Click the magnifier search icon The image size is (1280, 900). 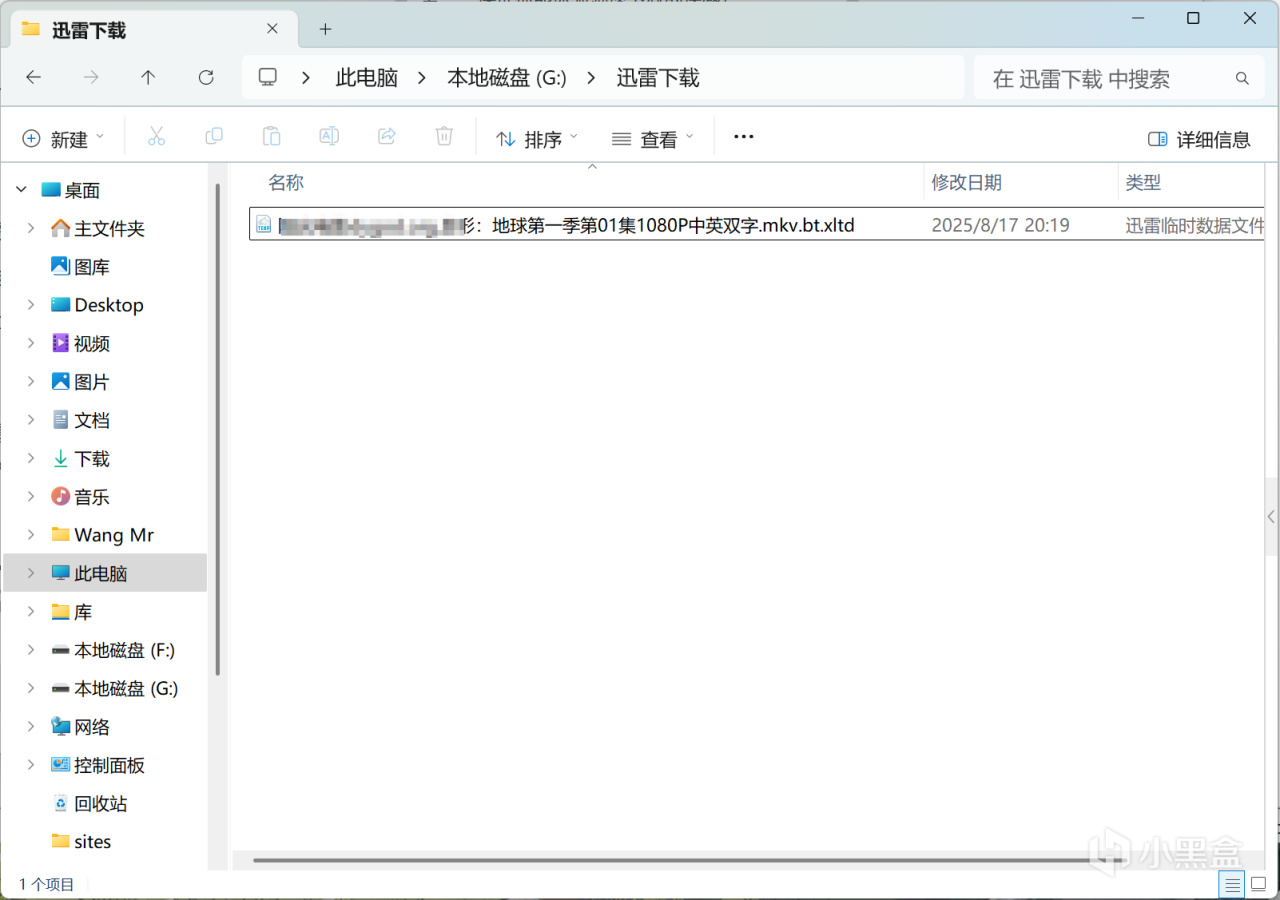1242,78
